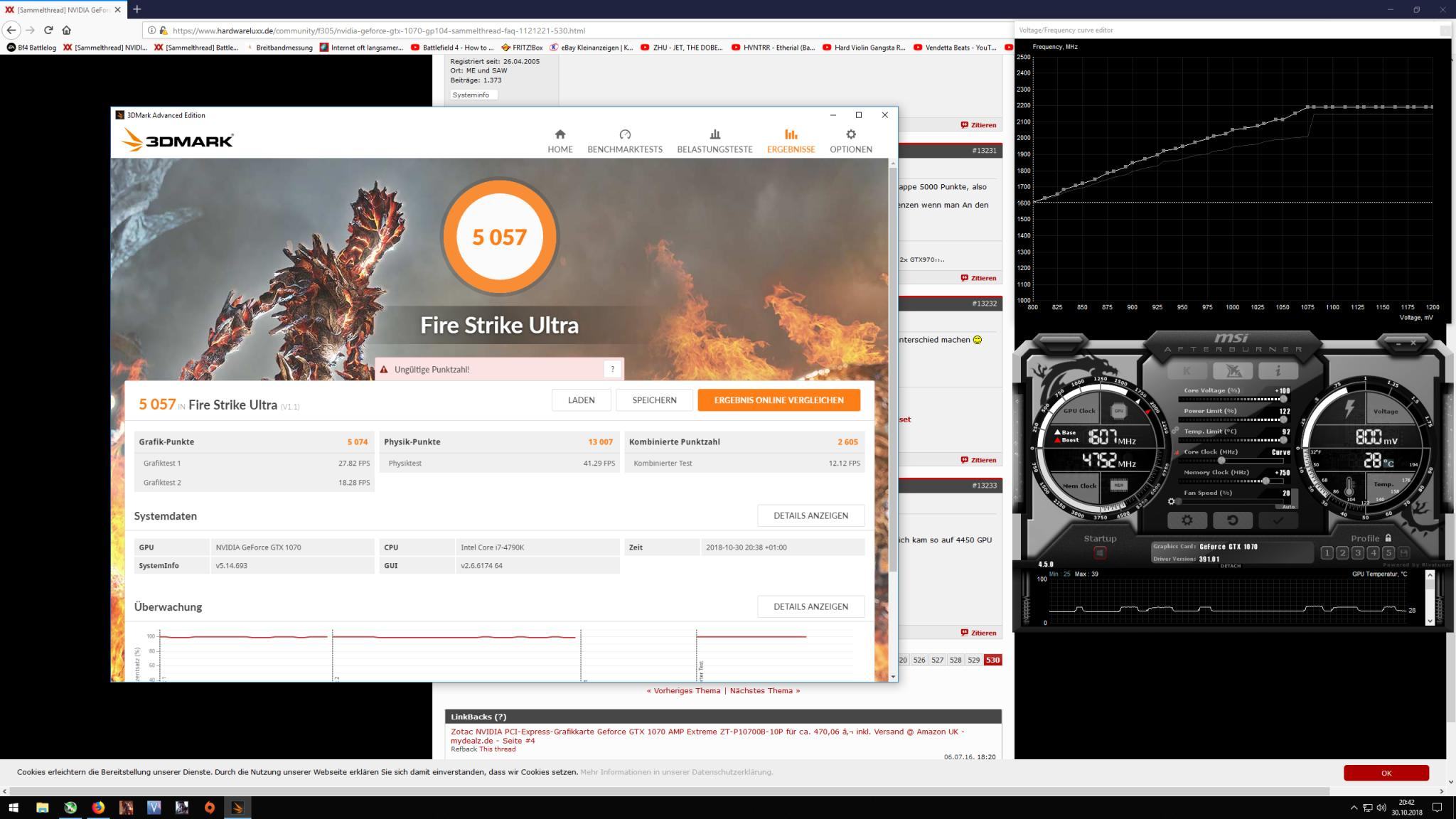1456x819 pixels.
Task: Click the Speichern button
Action: 654,400
